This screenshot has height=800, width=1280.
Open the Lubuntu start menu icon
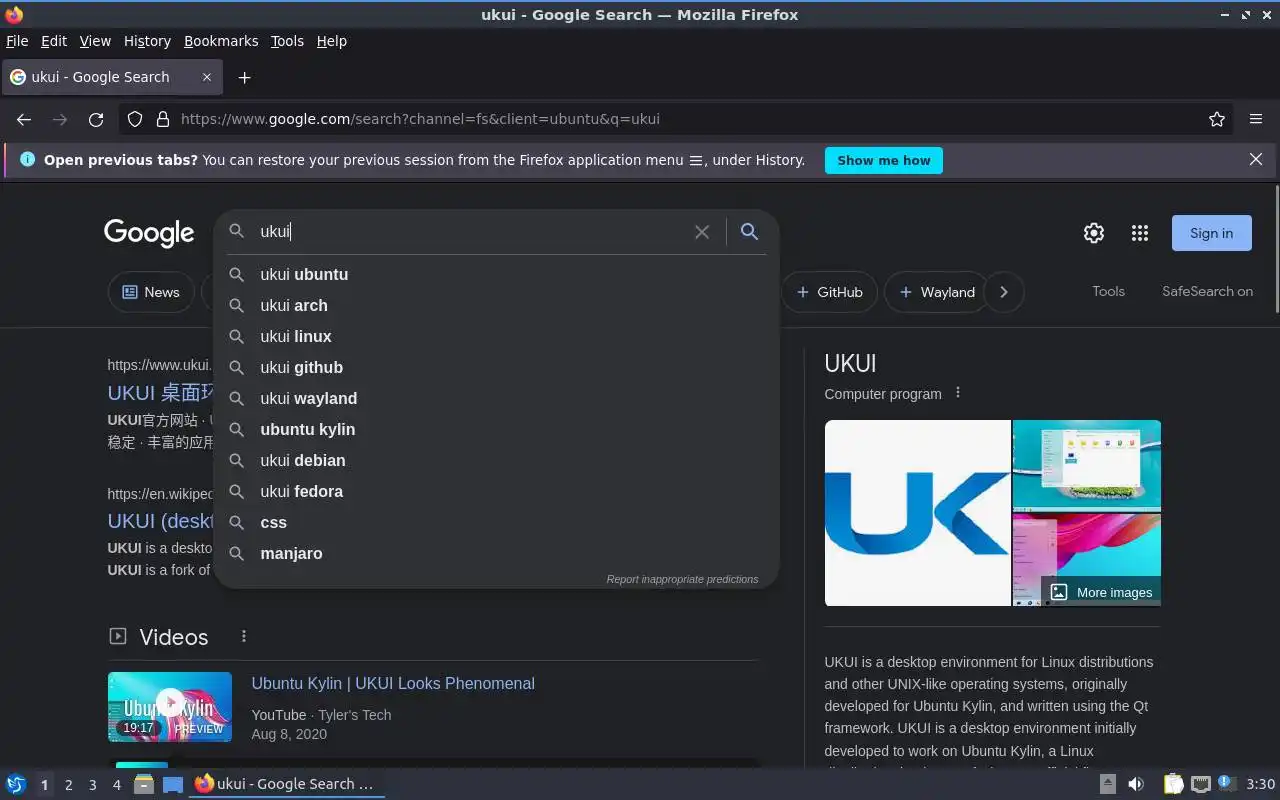(15, 784)
